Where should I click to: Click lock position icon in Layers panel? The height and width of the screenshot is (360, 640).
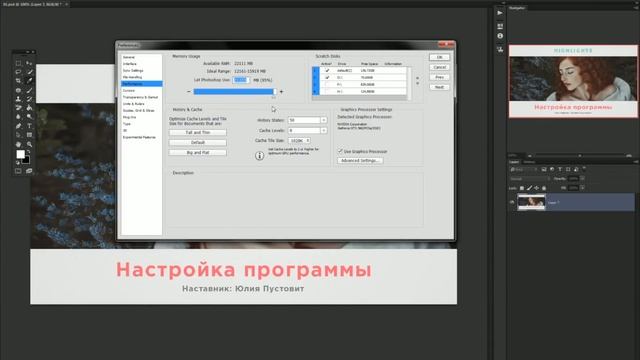click(536, 188)
